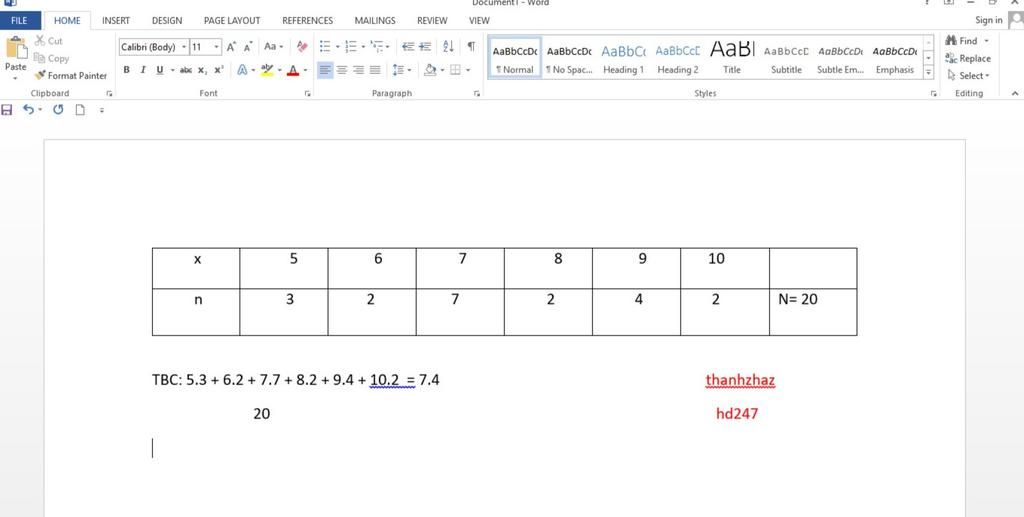Open Text Effects and Typography
Viewport: 1024px width, 517px height.
(242, 70)
